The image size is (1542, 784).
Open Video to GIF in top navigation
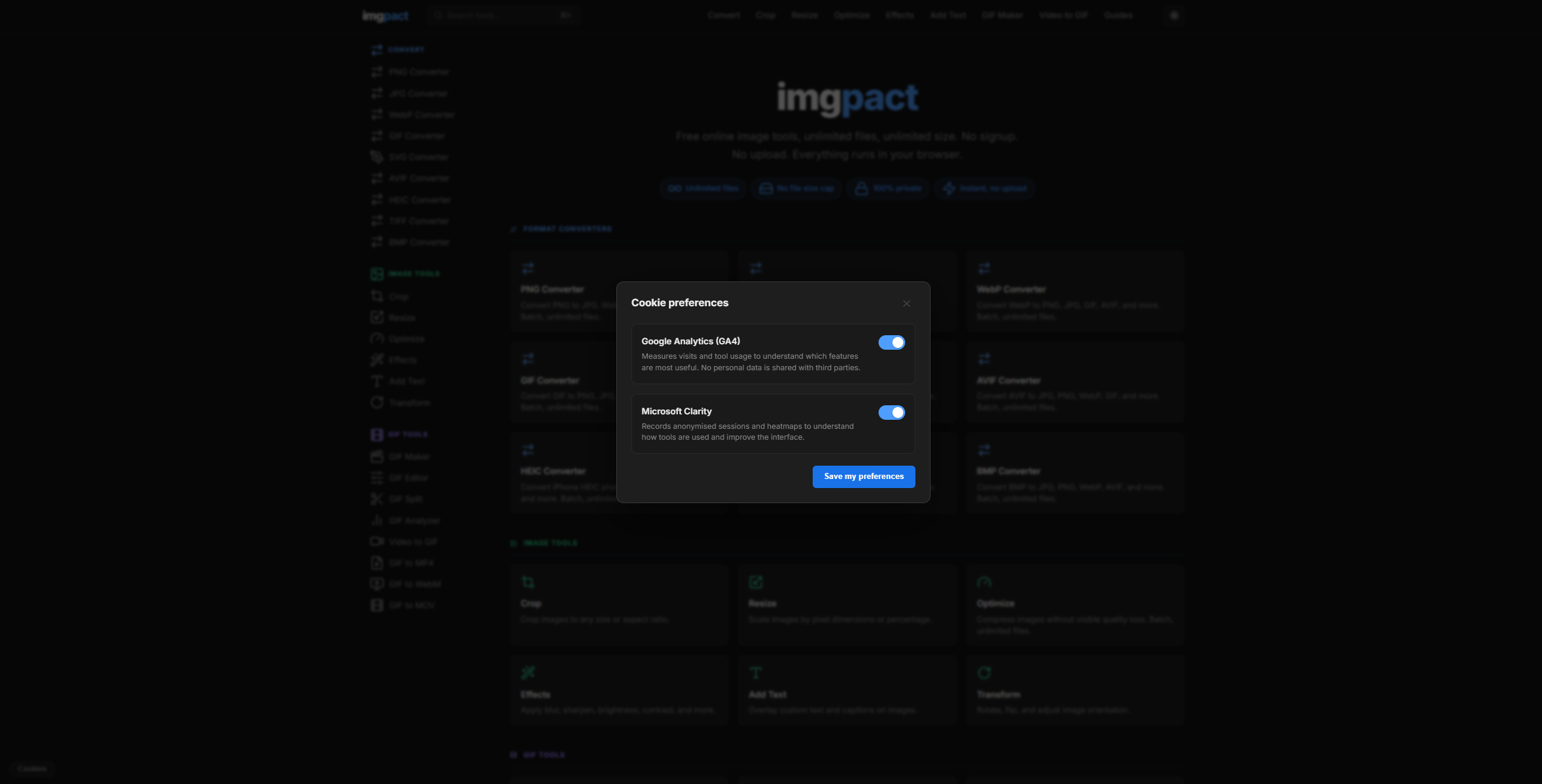(x=1063, y=15)
